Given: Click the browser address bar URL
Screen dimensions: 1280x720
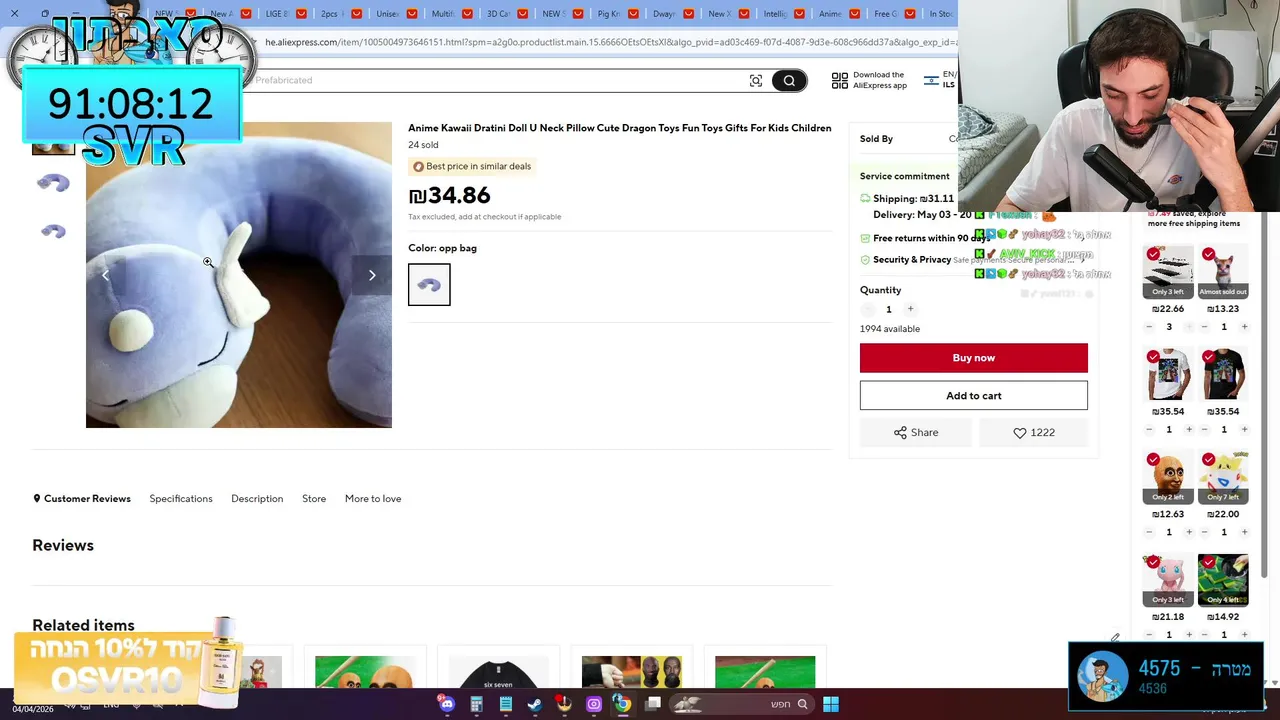Looking at the screenshot, I should click(x=610, y=43).
